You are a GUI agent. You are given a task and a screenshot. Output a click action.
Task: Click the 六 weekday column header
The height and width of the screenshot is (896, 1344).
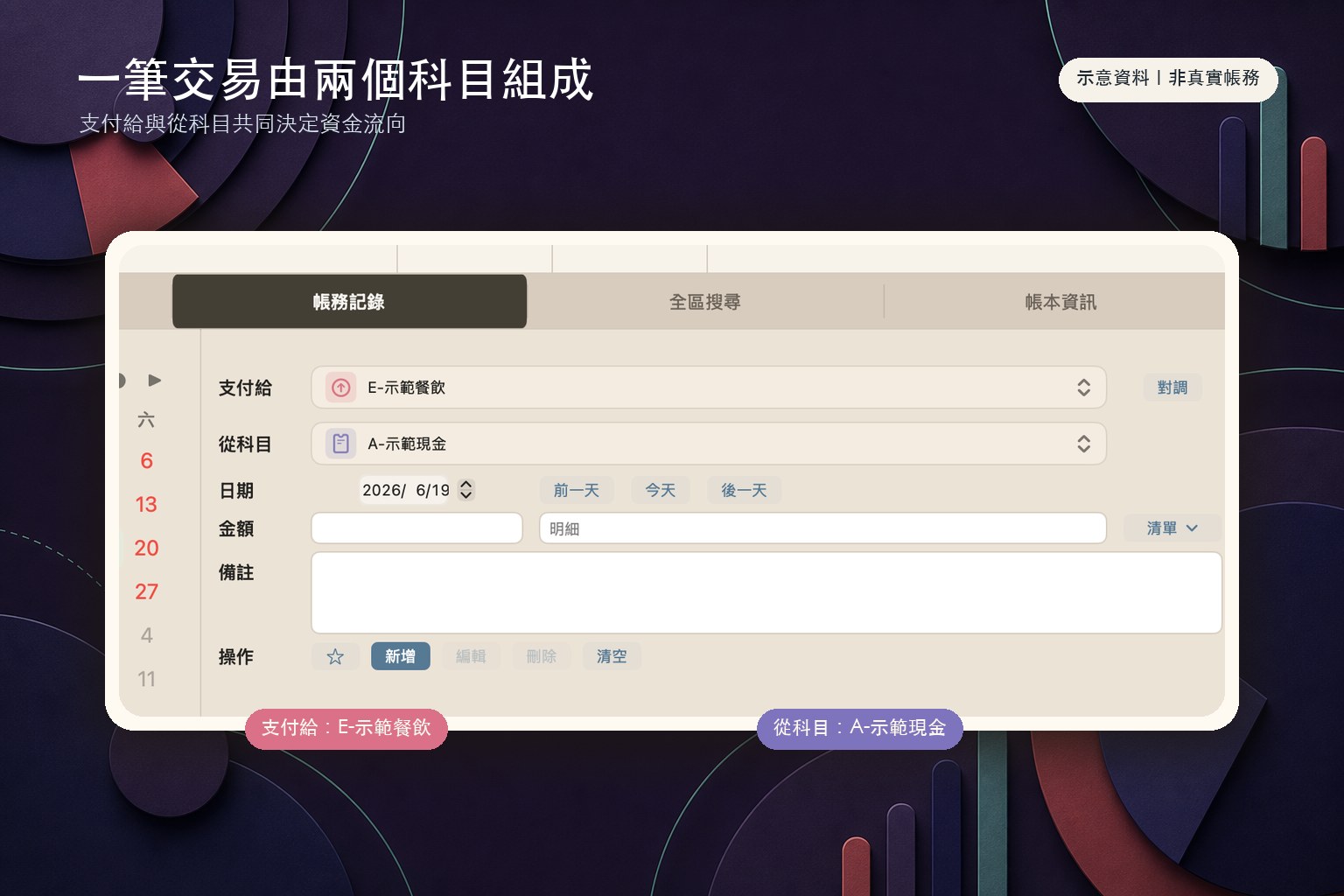146,420
